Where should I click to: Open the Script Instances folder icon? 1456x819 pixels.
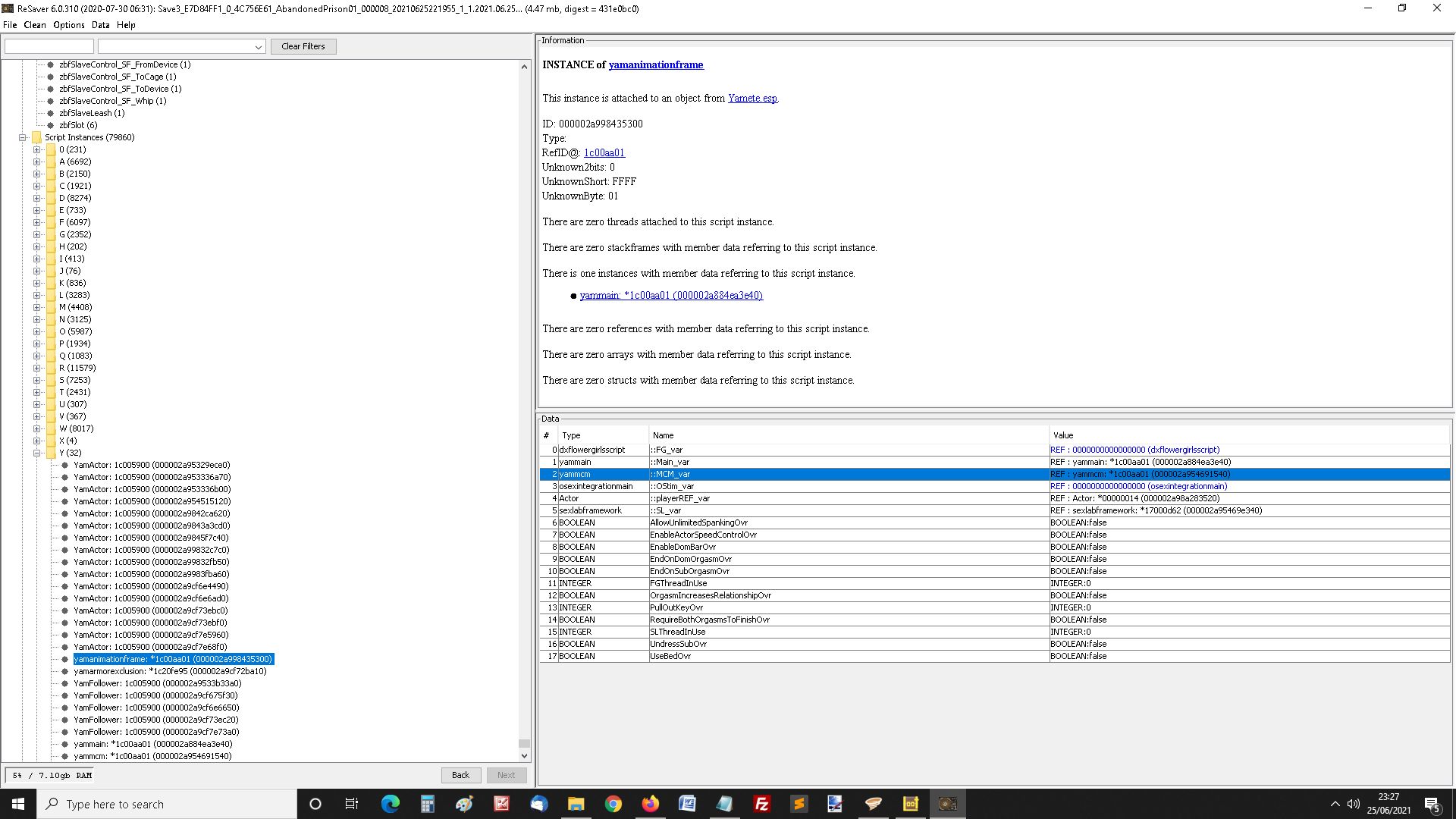click(x=36, y=137)
